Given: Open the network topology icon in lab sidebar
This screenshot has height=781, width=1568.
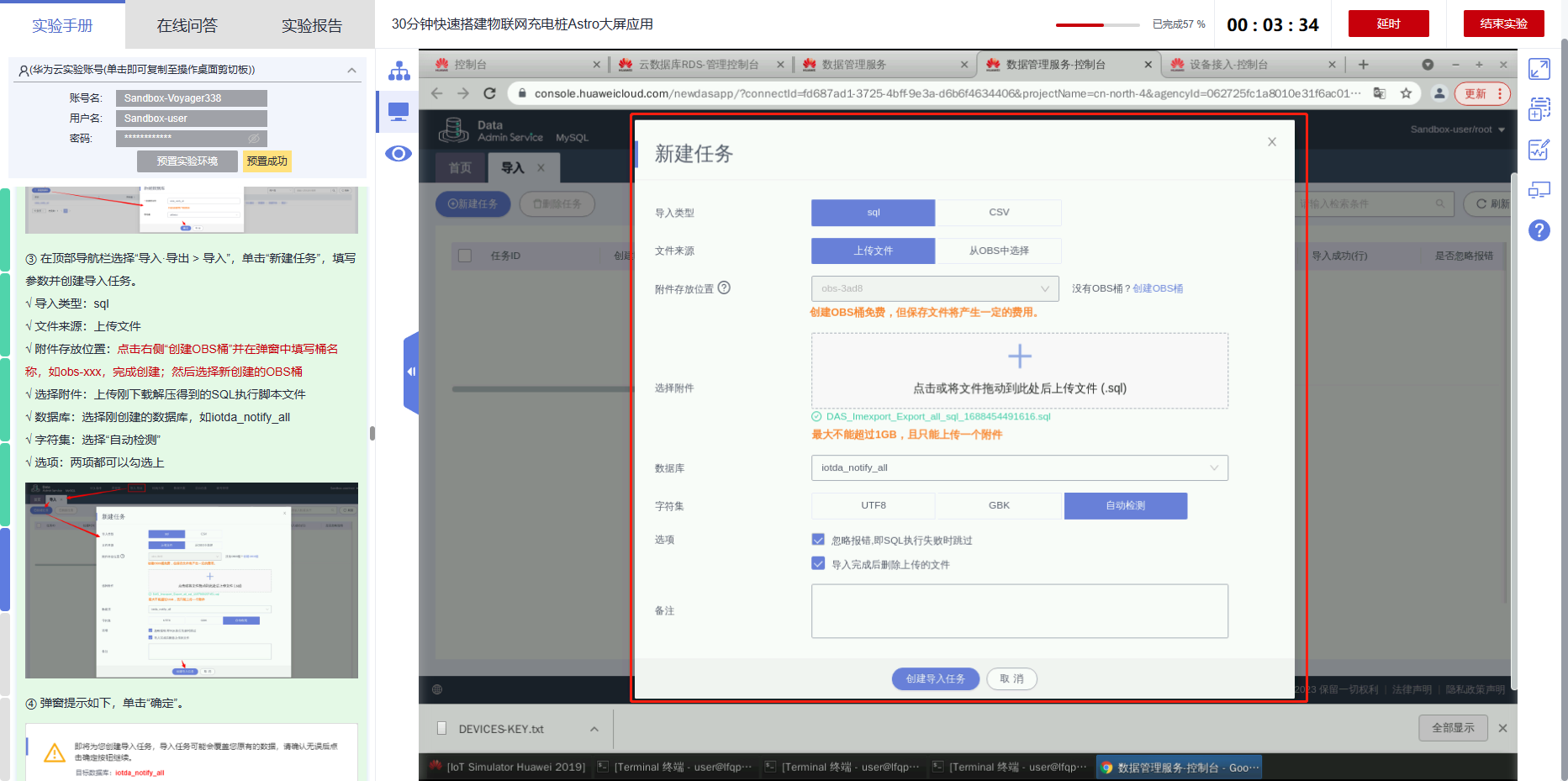Looking at the screenshot, I should 399,71.
